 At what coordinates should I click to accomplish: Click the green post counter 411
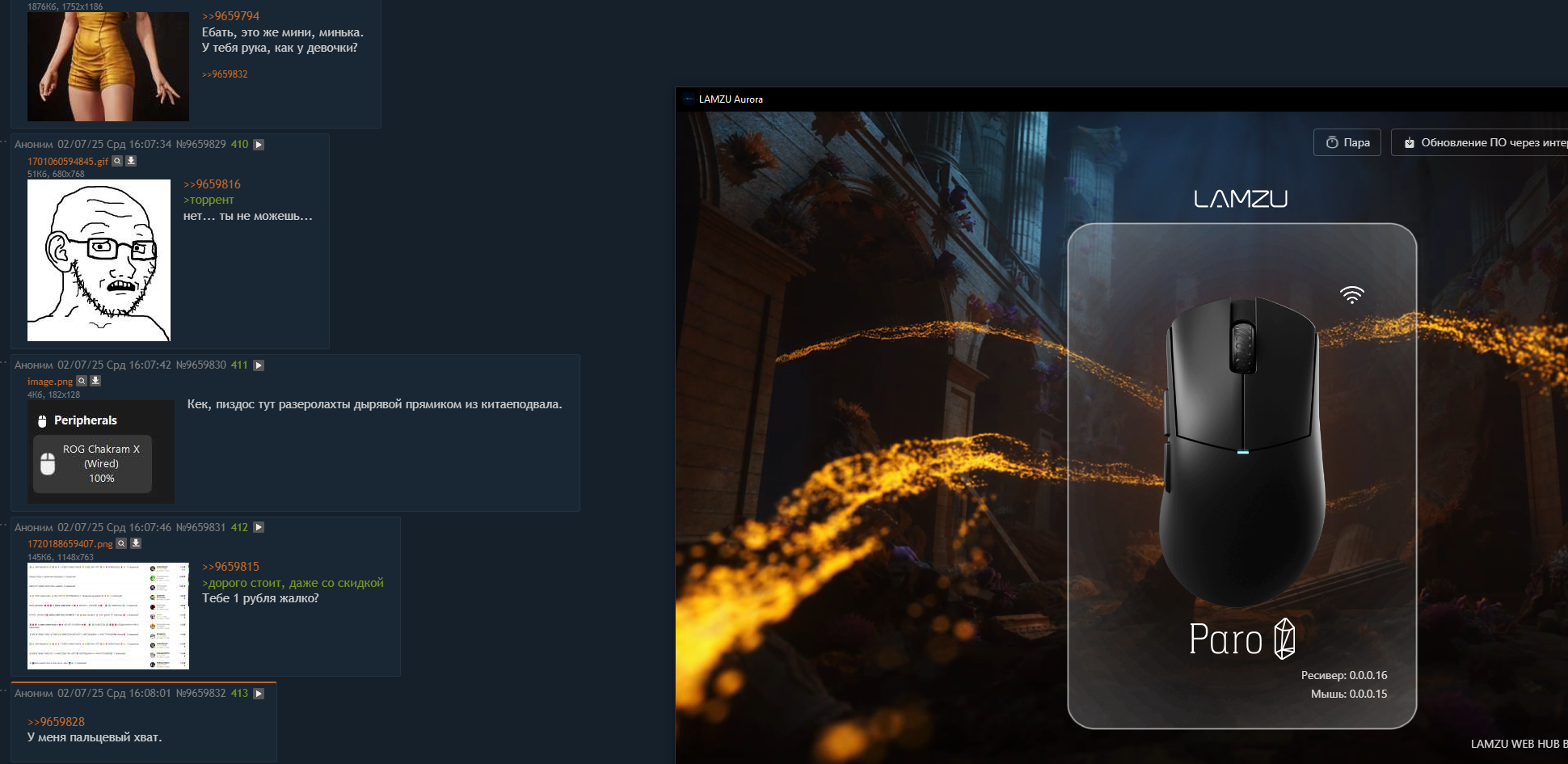pyautogui.click(x=239, y=365)
